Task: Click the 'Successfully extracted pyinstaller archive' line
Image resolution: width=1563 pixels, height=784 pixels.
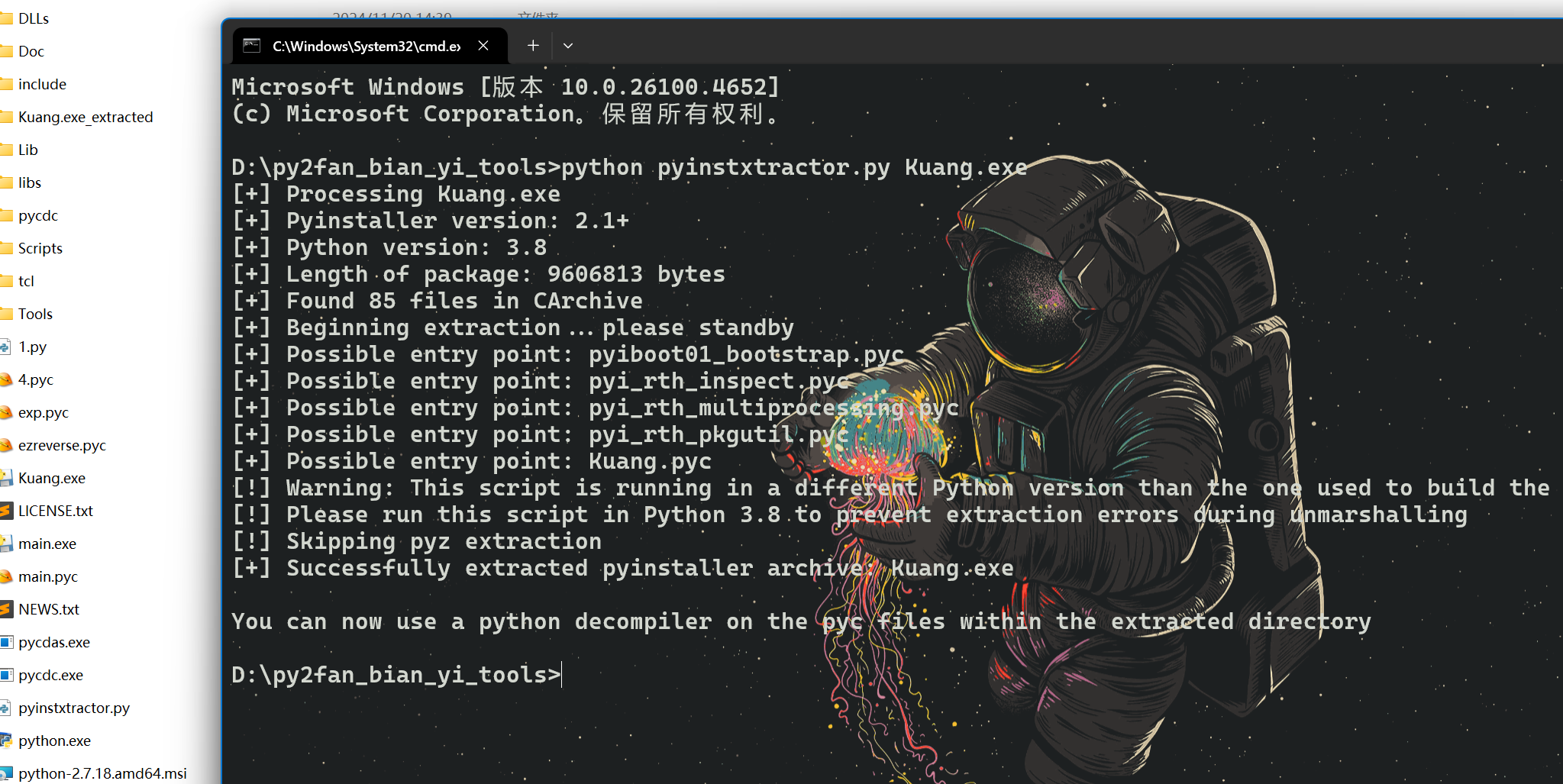Action: coord(623,568)
